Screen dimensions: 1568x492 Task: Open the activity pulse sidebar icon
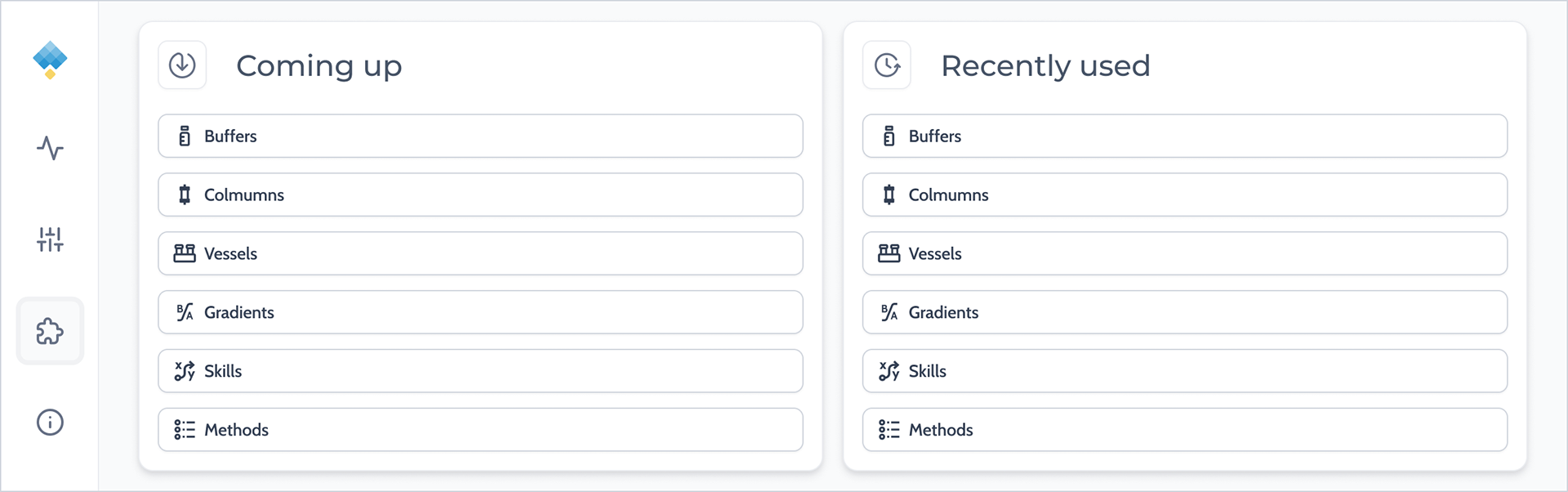click(x=50, y=148)
